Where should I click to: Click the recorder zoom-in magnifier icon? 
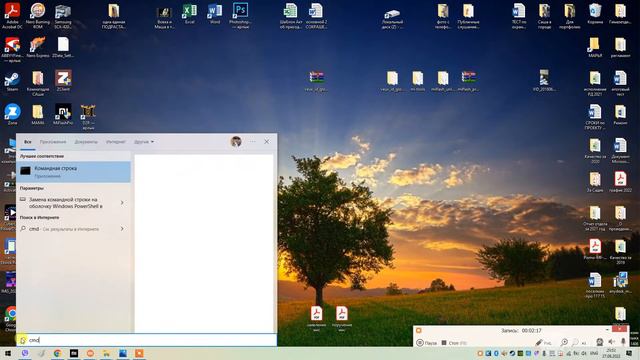pyautogui.click(x=564, y=342)
